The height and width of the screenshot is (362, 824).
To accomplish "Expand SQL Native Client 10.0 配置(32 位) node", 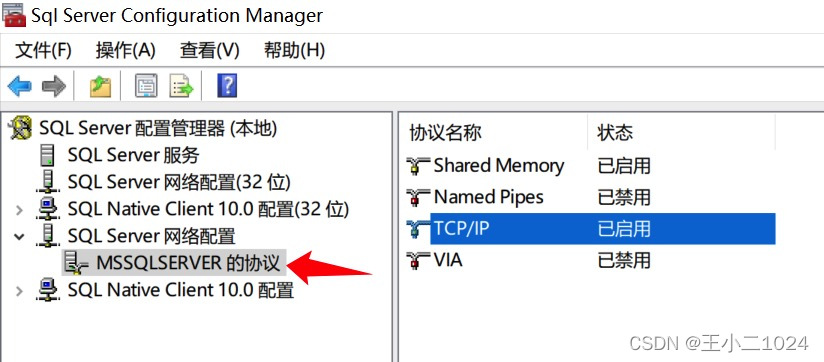I will (19, 210).
